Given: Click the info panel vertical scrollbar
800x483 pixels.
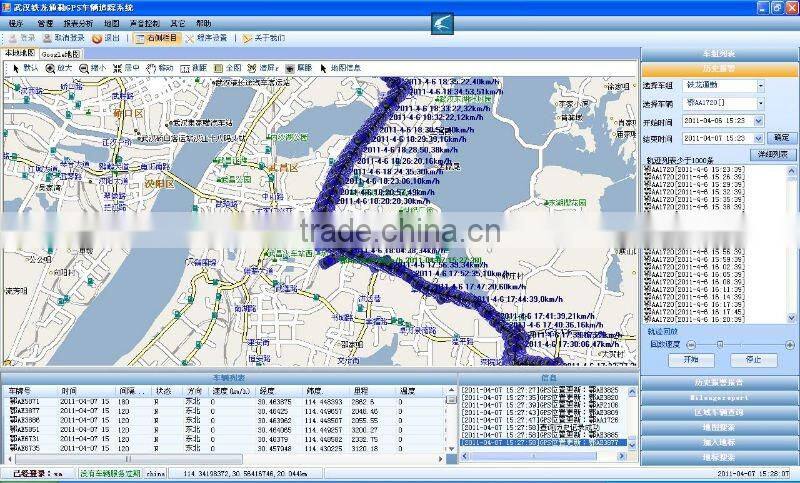Looking at the screenshot, I should (x=633, y=418).
